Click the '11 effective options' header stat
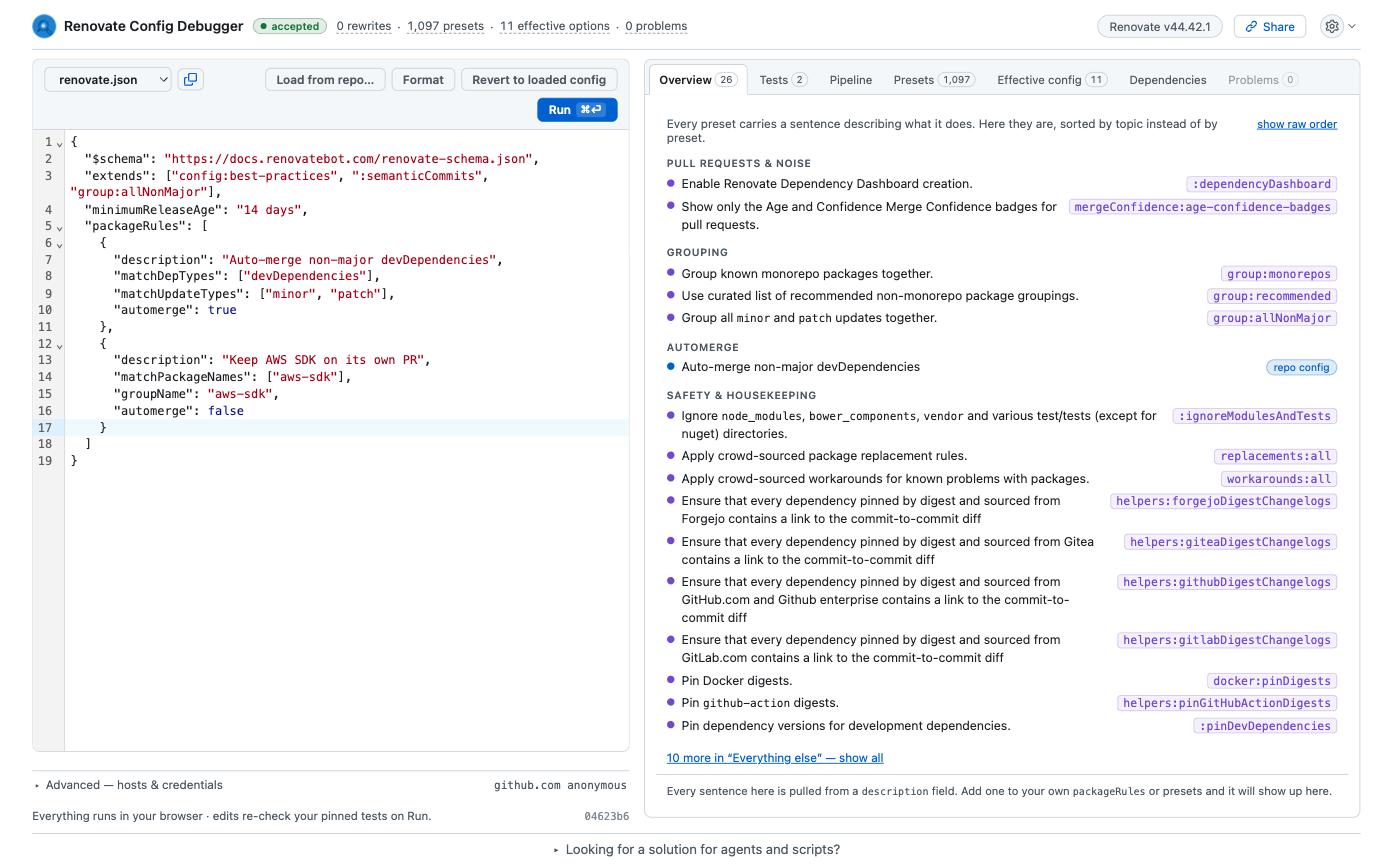This screenshot has width=1393, height=868. pyautogui.click(x=555, y=26)
